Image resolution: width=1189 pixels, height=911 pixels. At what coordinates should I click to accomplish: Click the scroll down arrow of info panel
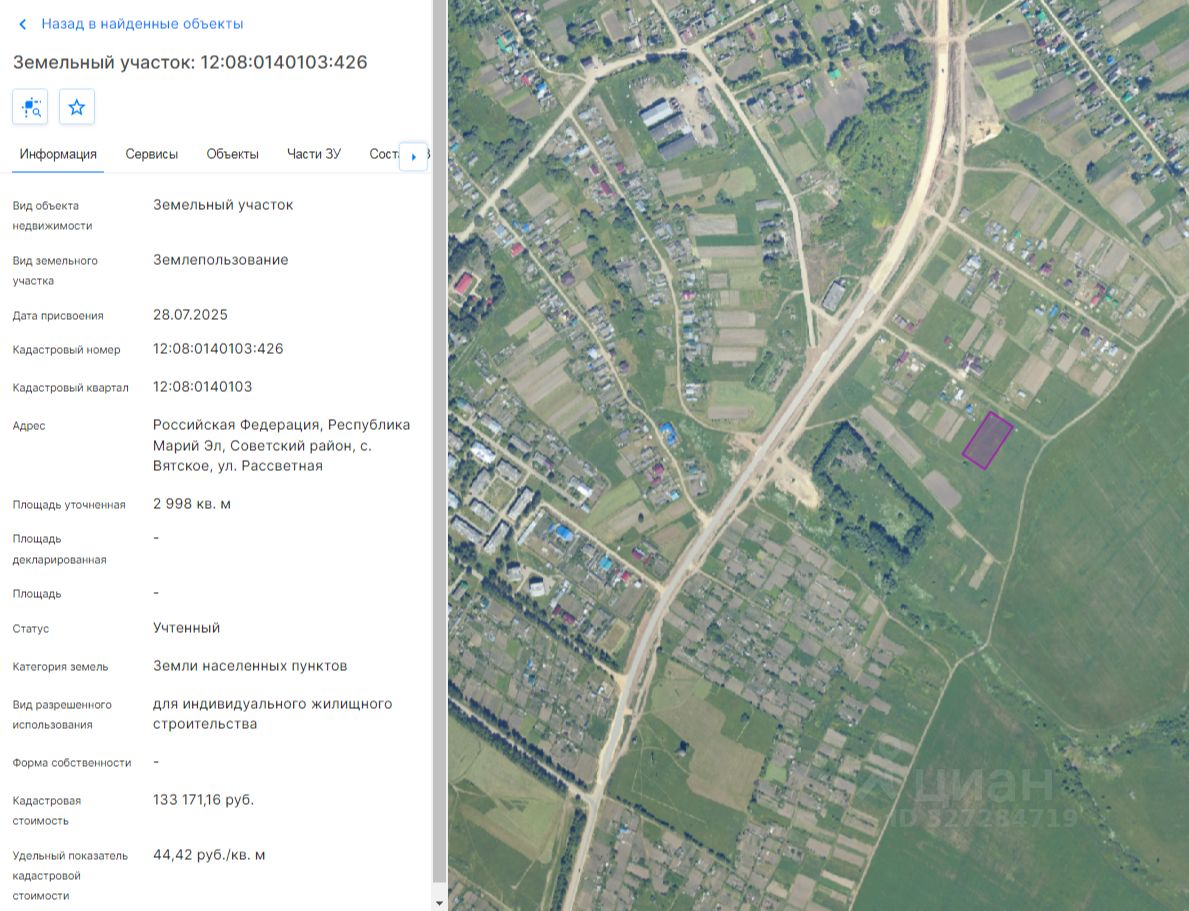[439, 903]
